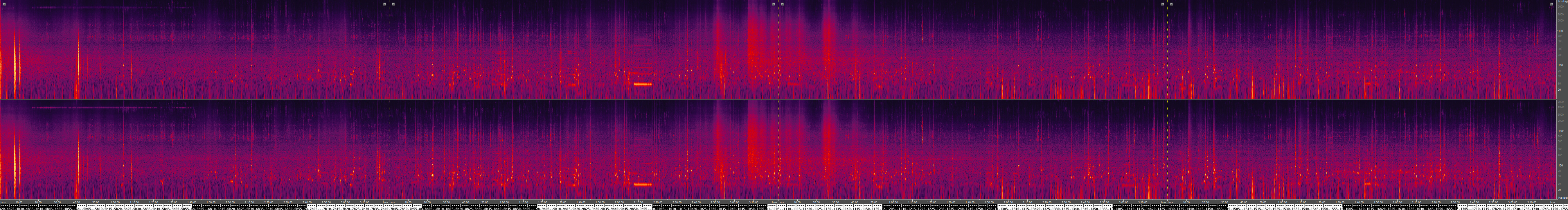The image size is (1568, 210).
Task: Click 2:00:00 on the second clip's time ruler
Action: point(619,202)
